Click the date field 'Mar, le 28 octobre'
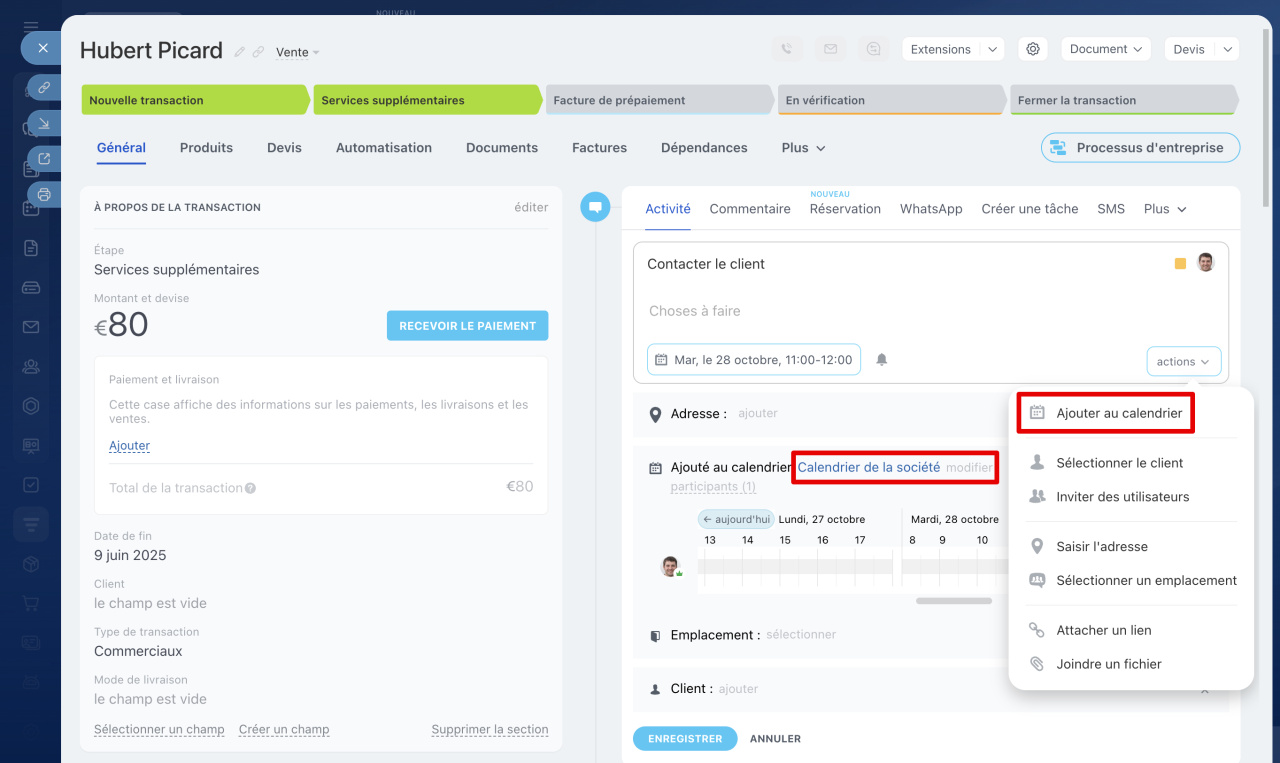 click(753, 360)
